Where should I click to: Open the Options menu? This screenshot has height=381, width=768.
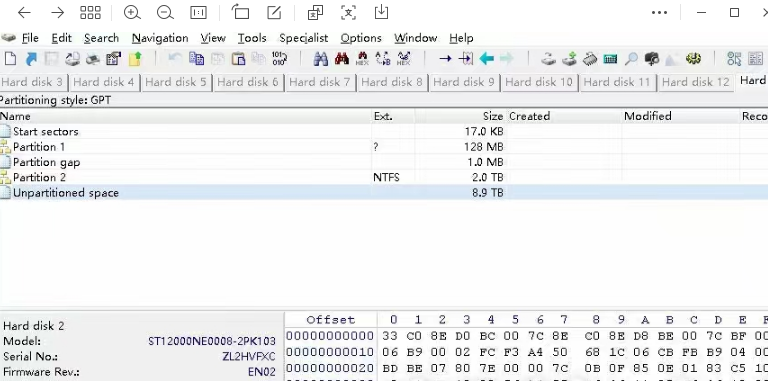click(361, 38)
